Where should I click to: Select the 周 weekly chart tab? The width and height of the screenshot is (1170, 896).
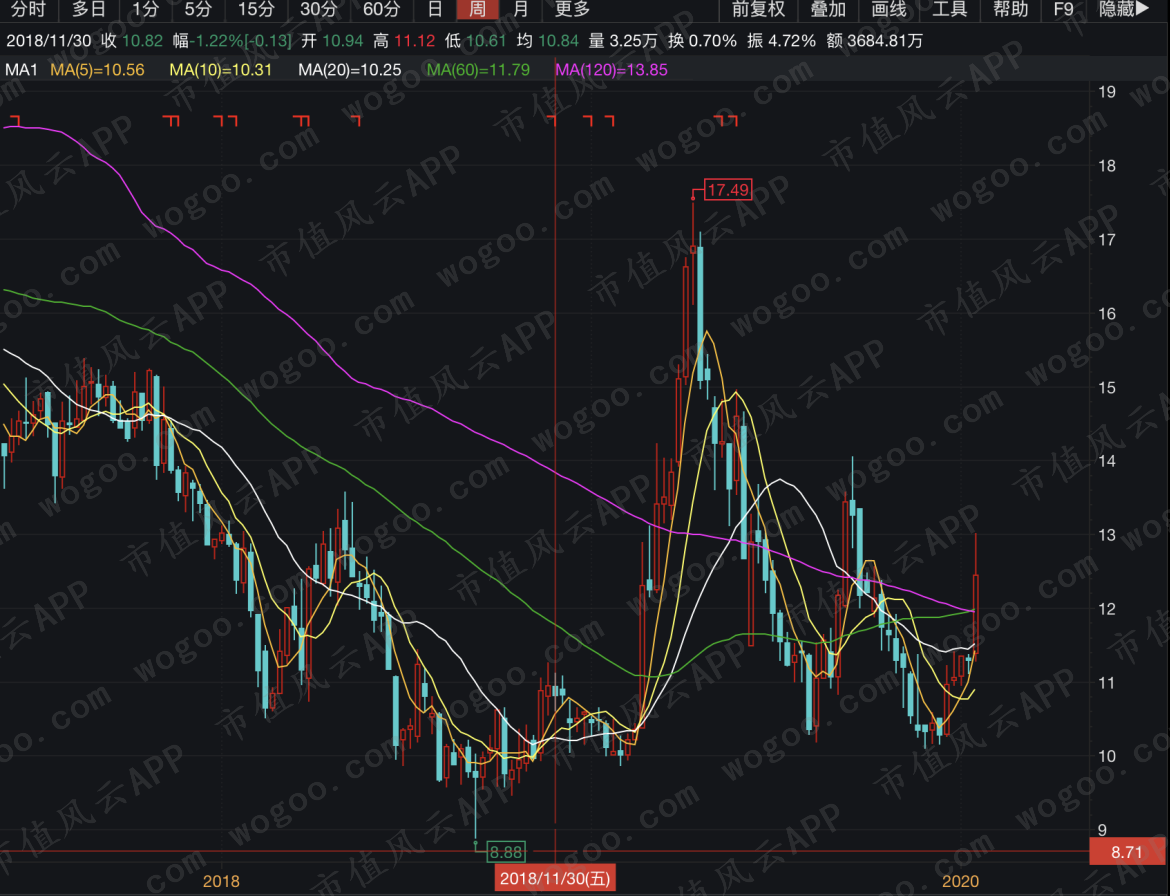pyautogui.click(x=478, y=9)
